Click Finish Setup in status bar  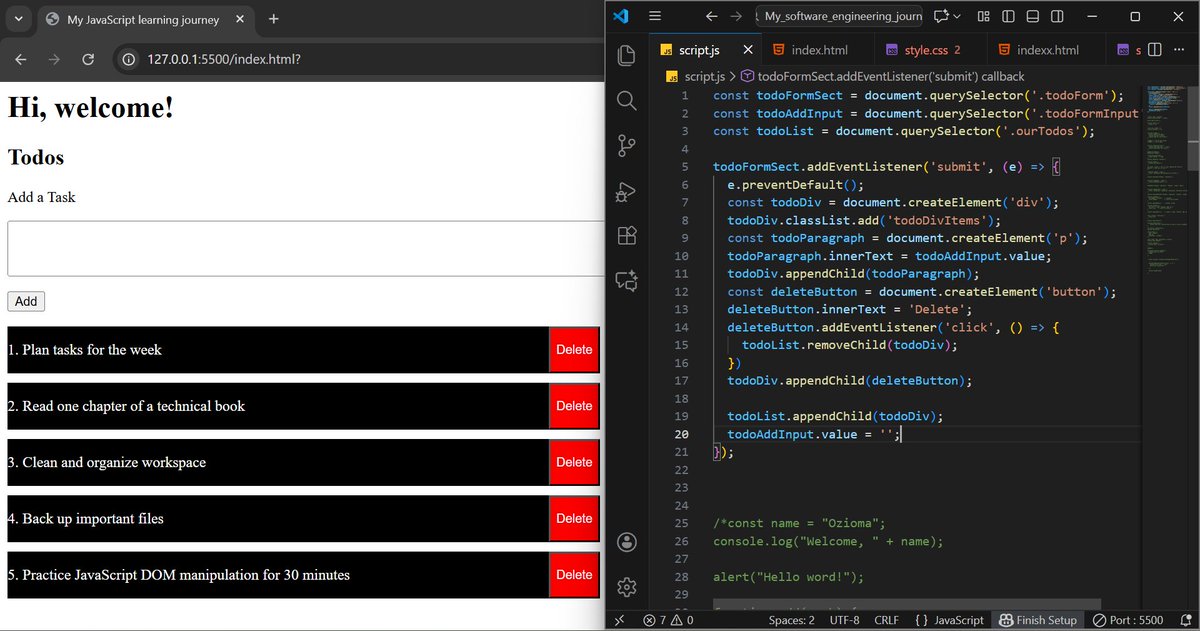(1038, 620)
